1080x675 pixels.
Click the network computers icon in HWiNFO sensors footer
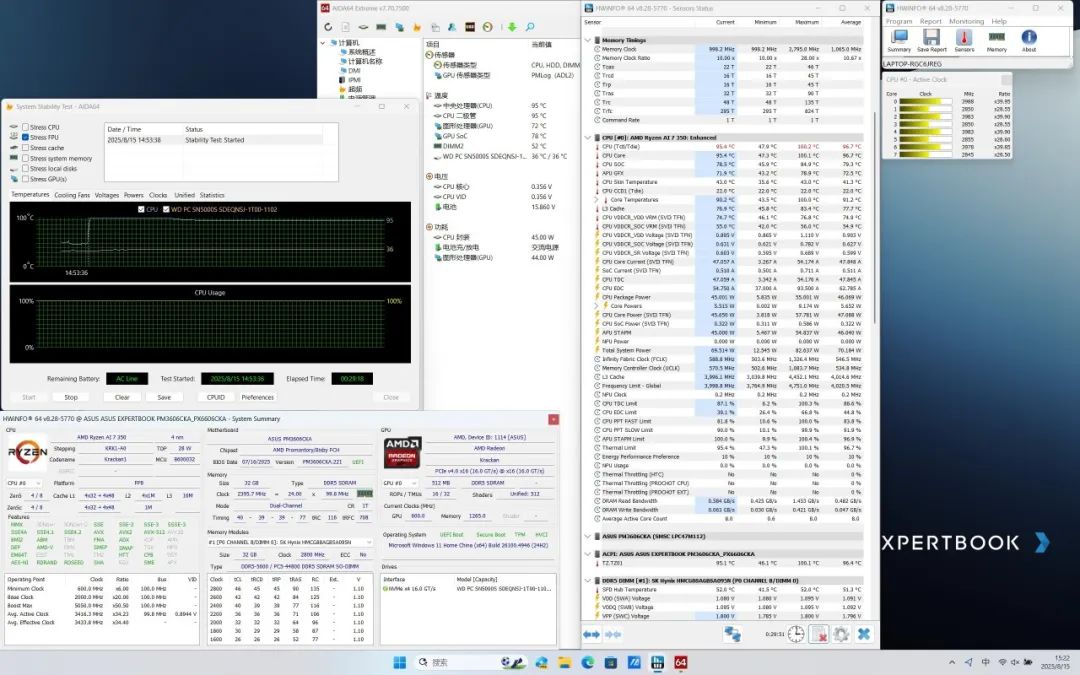coord(732,634)
